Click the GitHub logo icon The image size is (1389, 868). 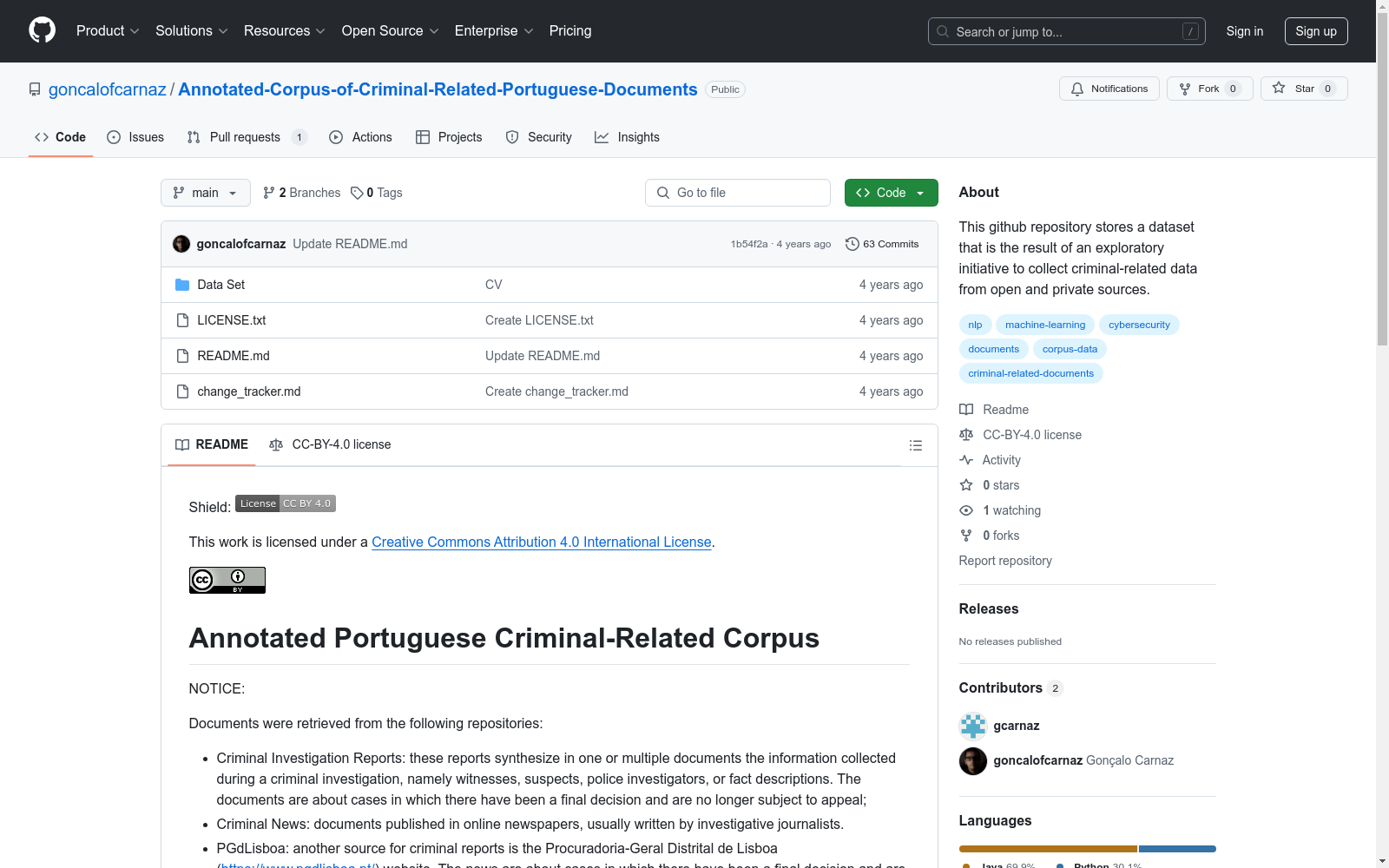click(42, 30)
